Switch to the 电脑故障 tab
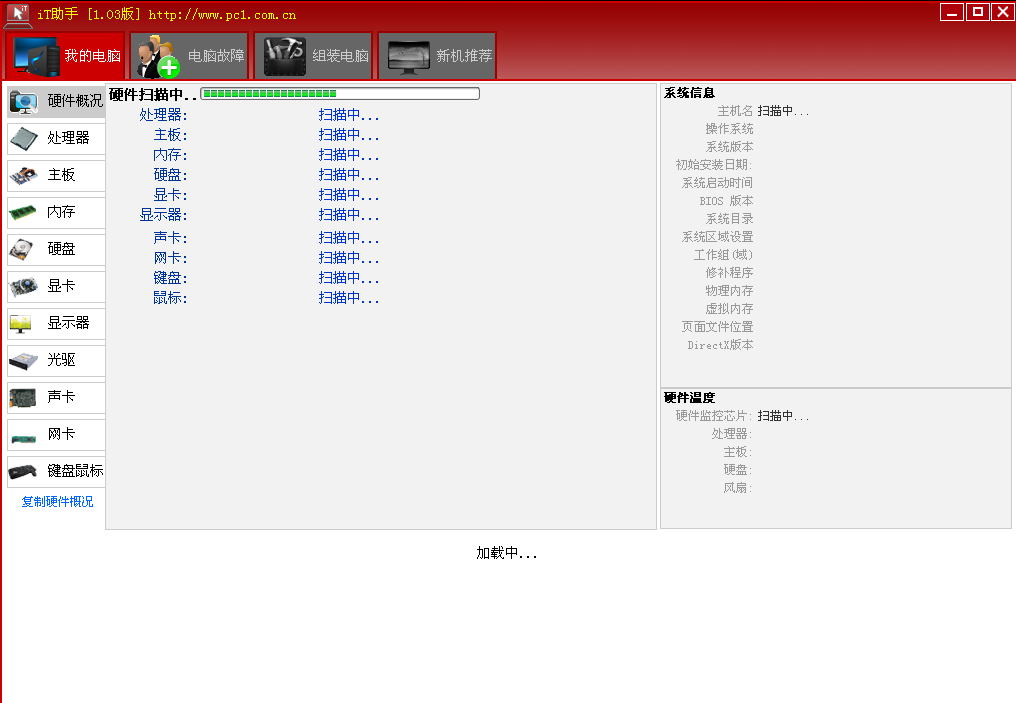 pyautogui.click(x=189, y=56)
